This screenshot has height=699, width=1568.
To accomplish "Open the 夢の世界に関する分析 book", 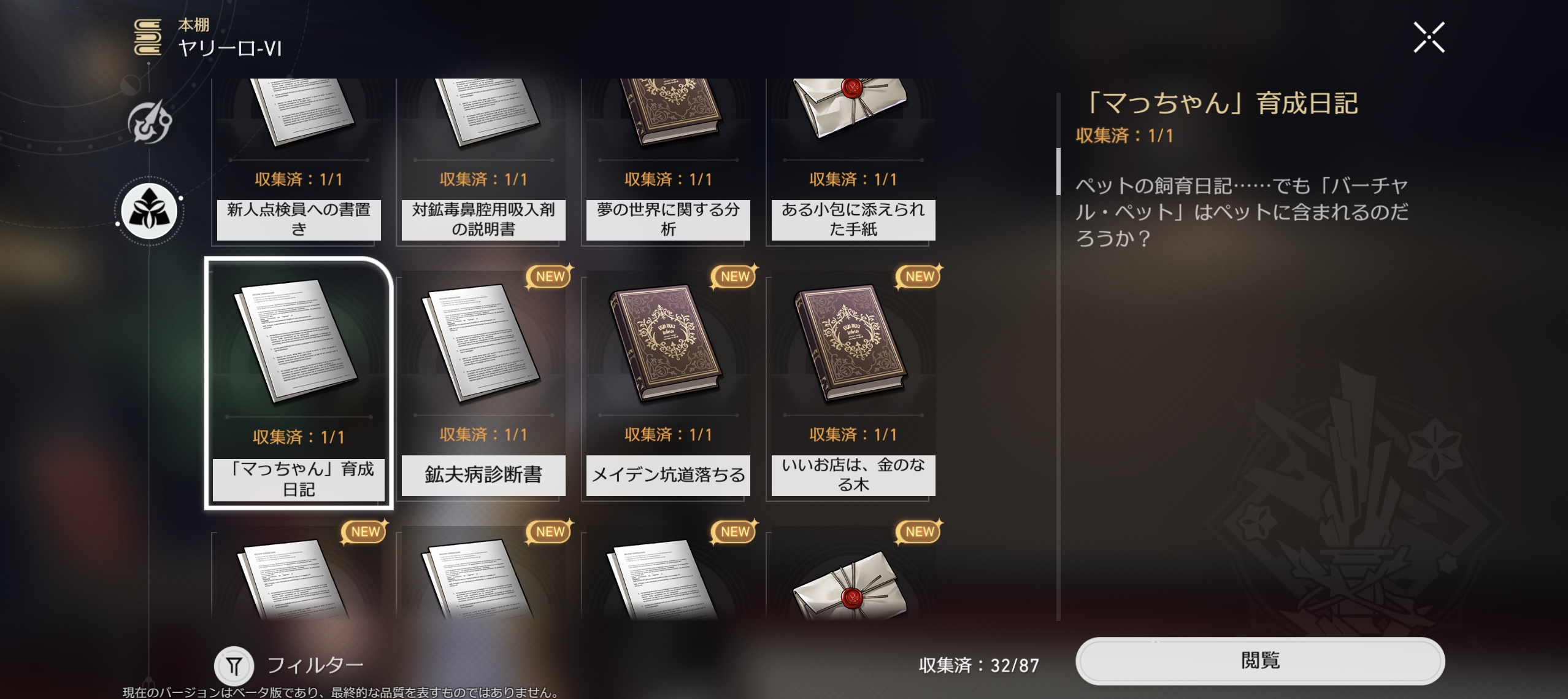I will 668,161.
